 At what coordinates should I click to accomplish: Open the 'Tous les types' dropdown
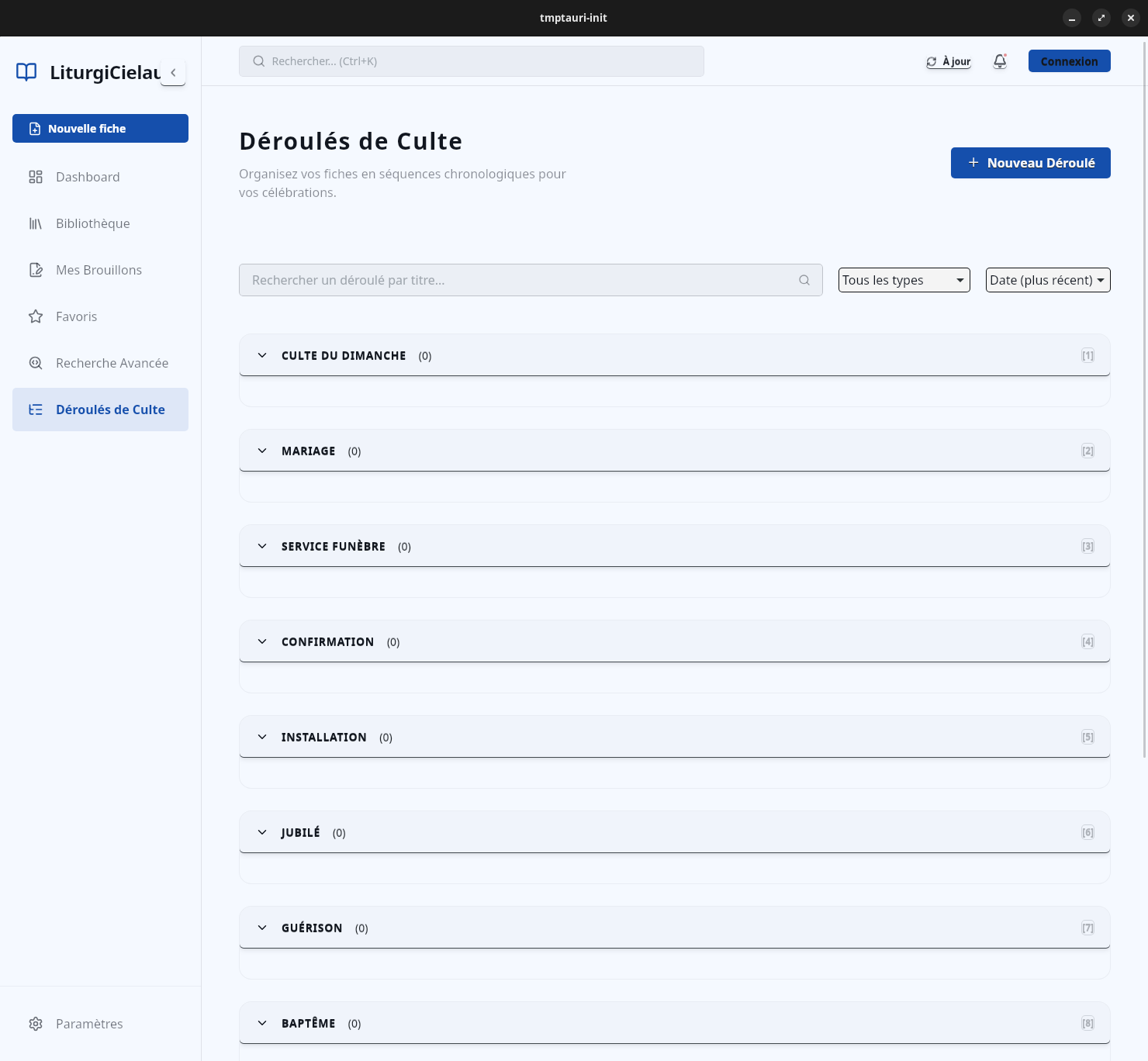point(904,280)
